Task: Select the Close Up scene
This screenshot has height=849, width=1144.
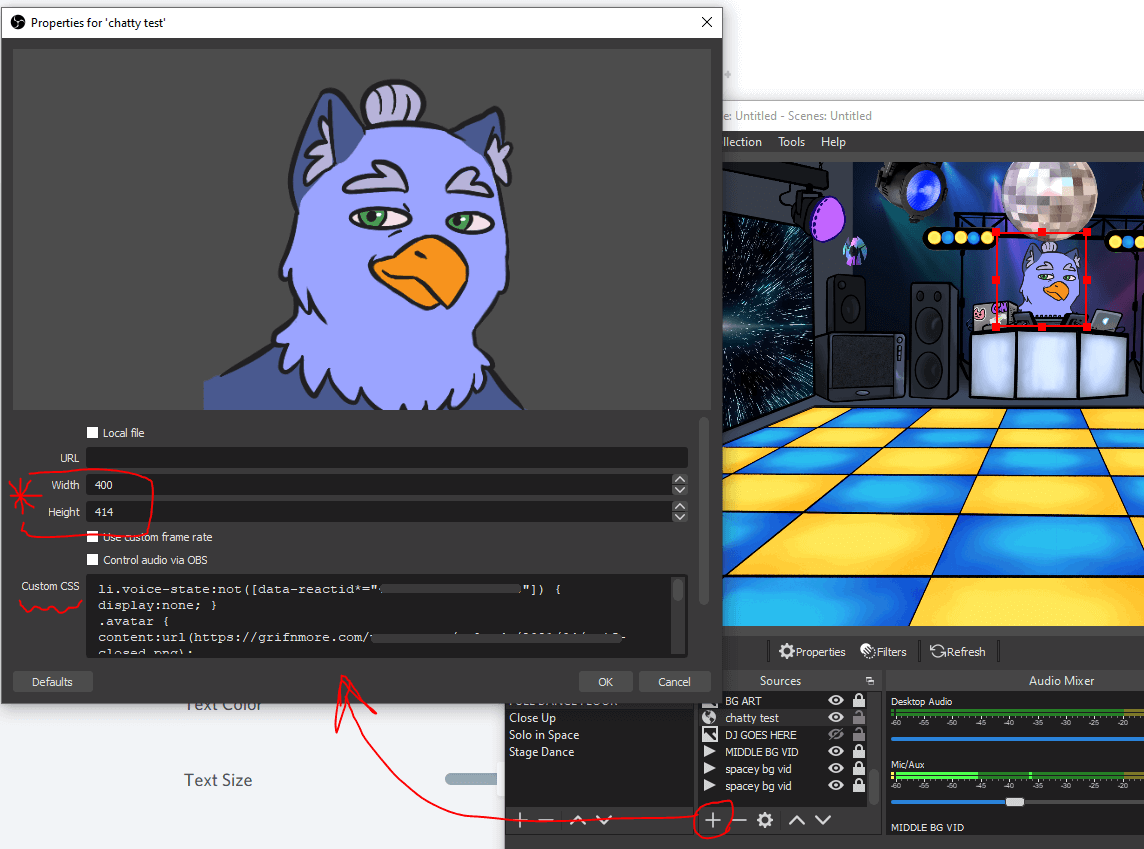Action: tap(533, 718)
